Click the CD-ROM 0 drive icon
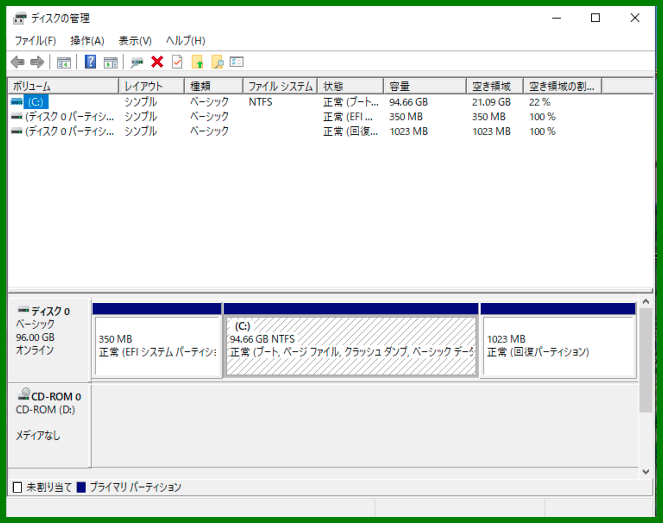 pos(24,394)
